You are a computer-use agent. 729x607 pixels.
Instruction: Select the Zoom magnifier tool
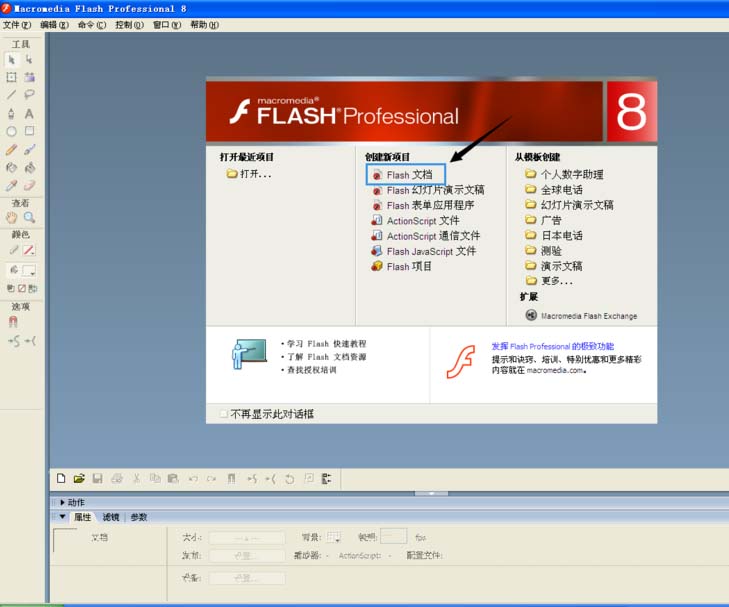pyautogui.click(x=29, y=217)
